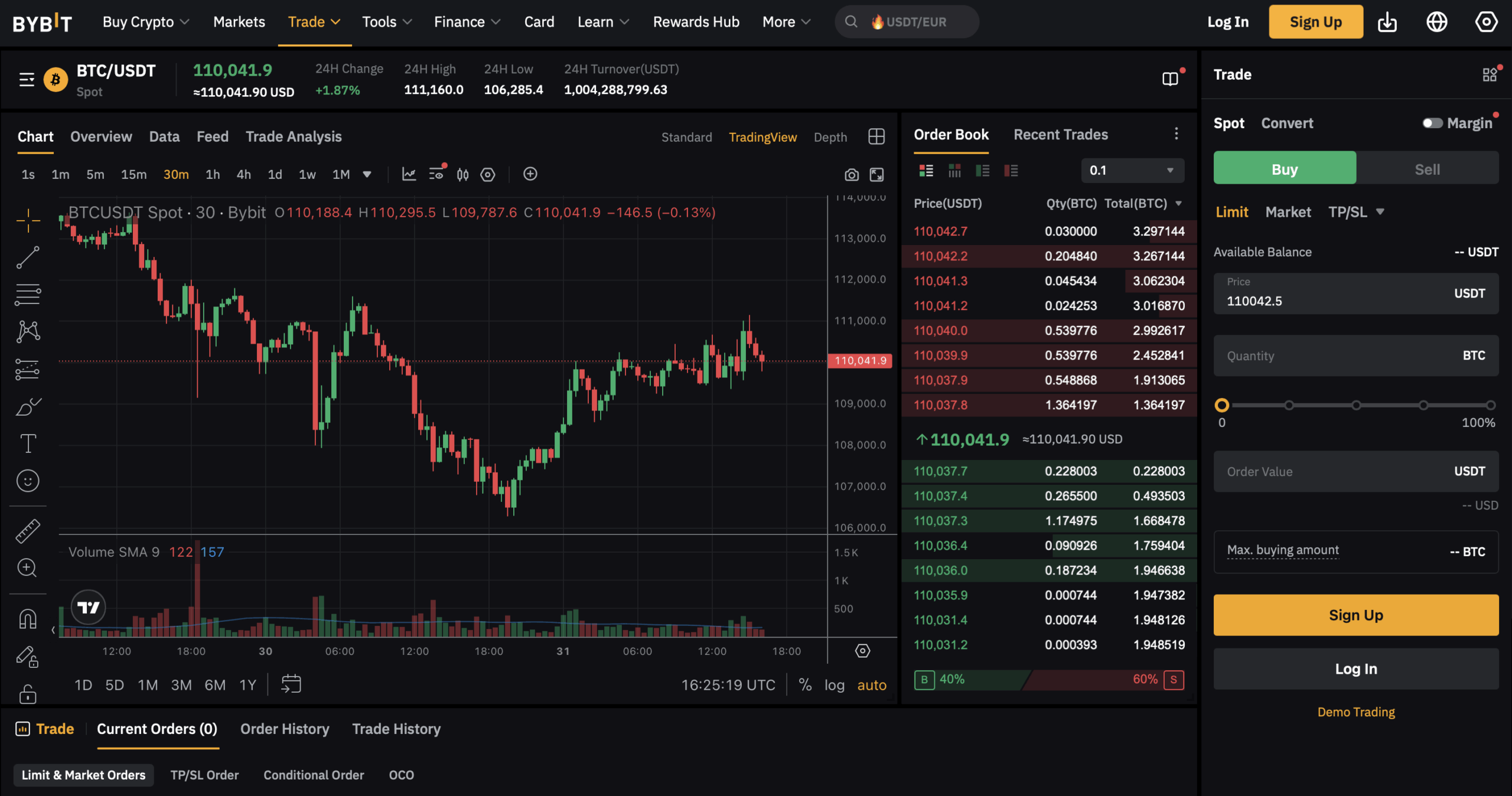
Task: Enable the Margin toggle switch
Action: (1432, 123)
